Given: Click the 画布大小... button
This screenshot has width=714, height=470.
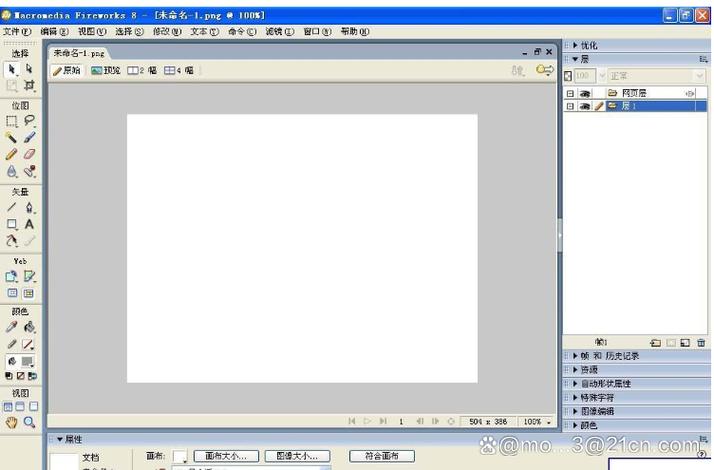Looking at the screenshot, I should coord(226,456).
